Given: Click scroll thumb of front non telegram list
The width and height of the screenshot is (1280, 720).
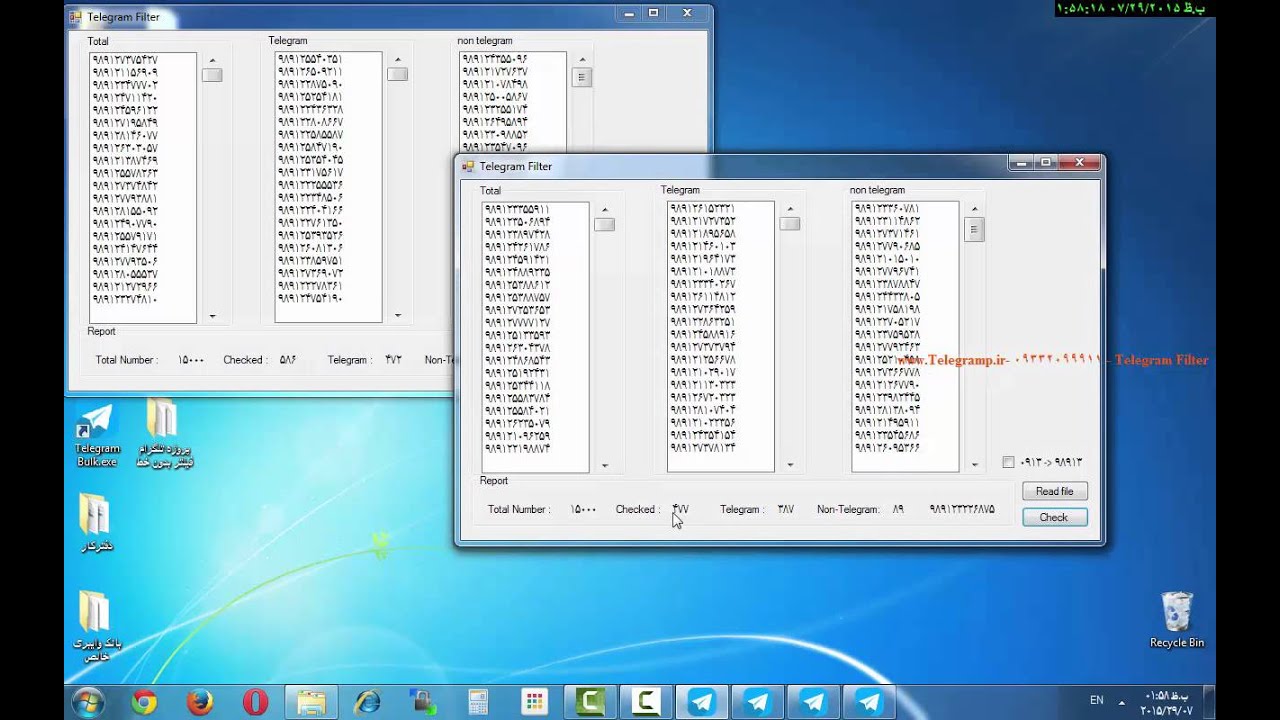Looking at the screenshot, I should 974,230.
